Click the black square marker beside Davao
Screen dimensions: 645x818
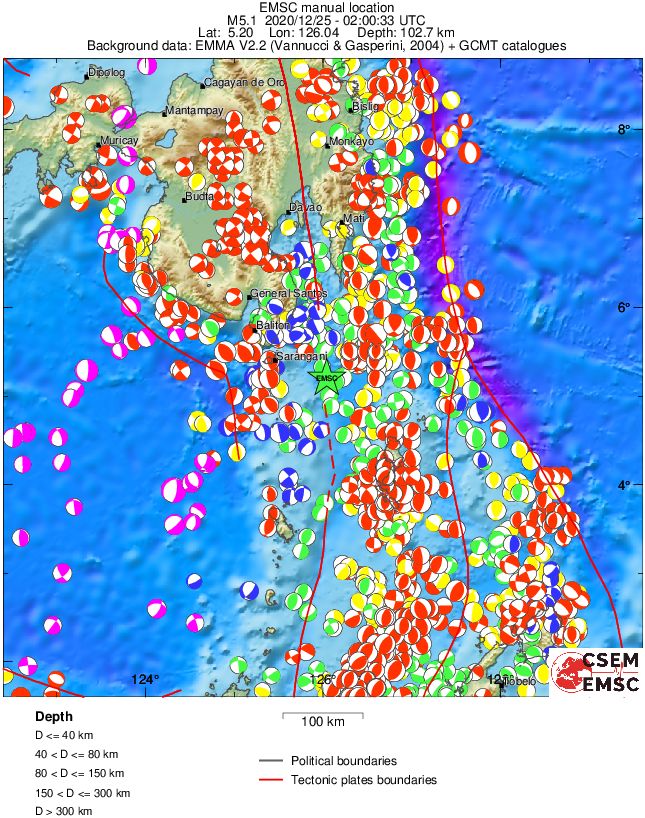coord(288,212)
